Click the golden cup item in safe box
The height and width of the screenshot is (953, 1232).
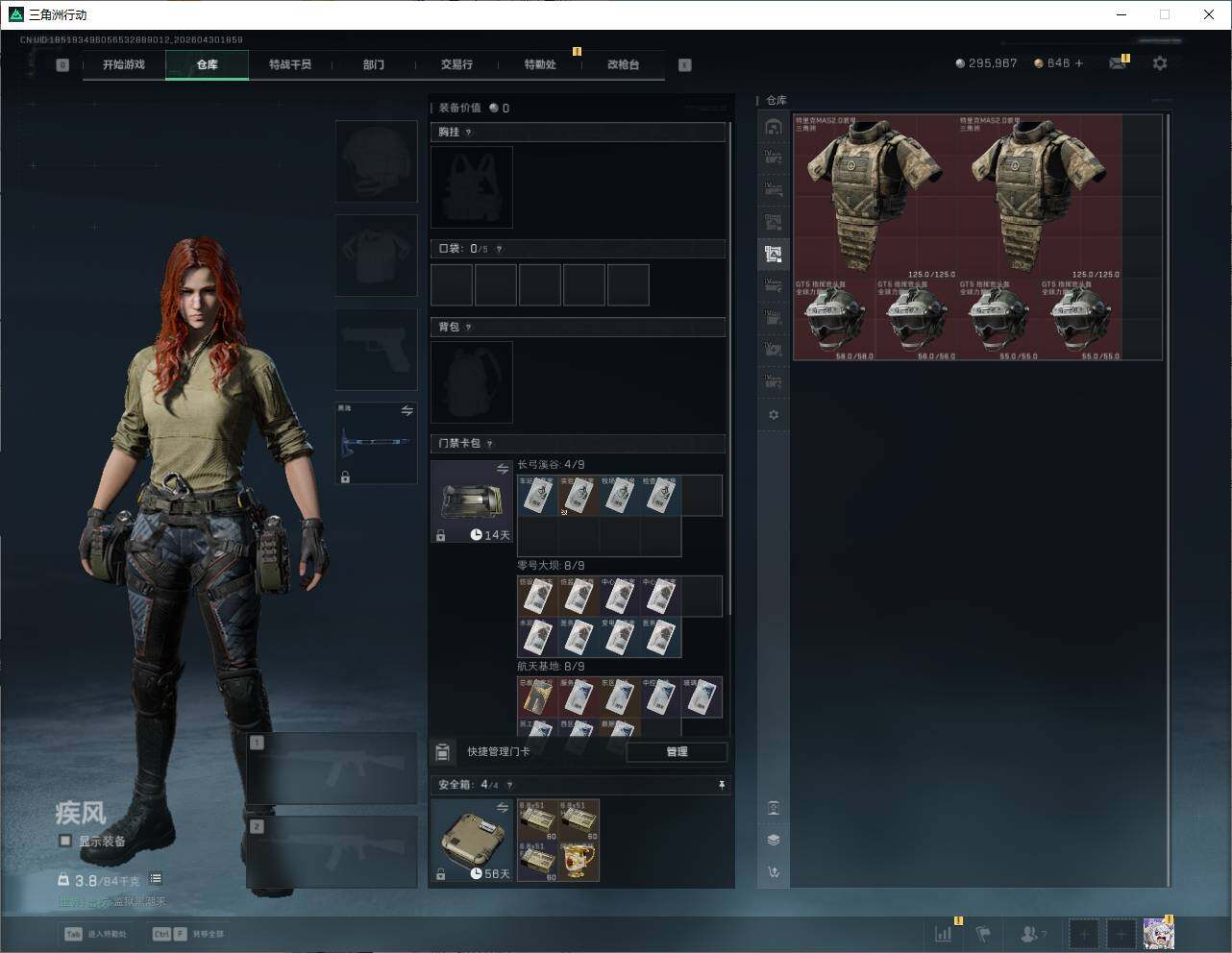[x=579, y=861]
